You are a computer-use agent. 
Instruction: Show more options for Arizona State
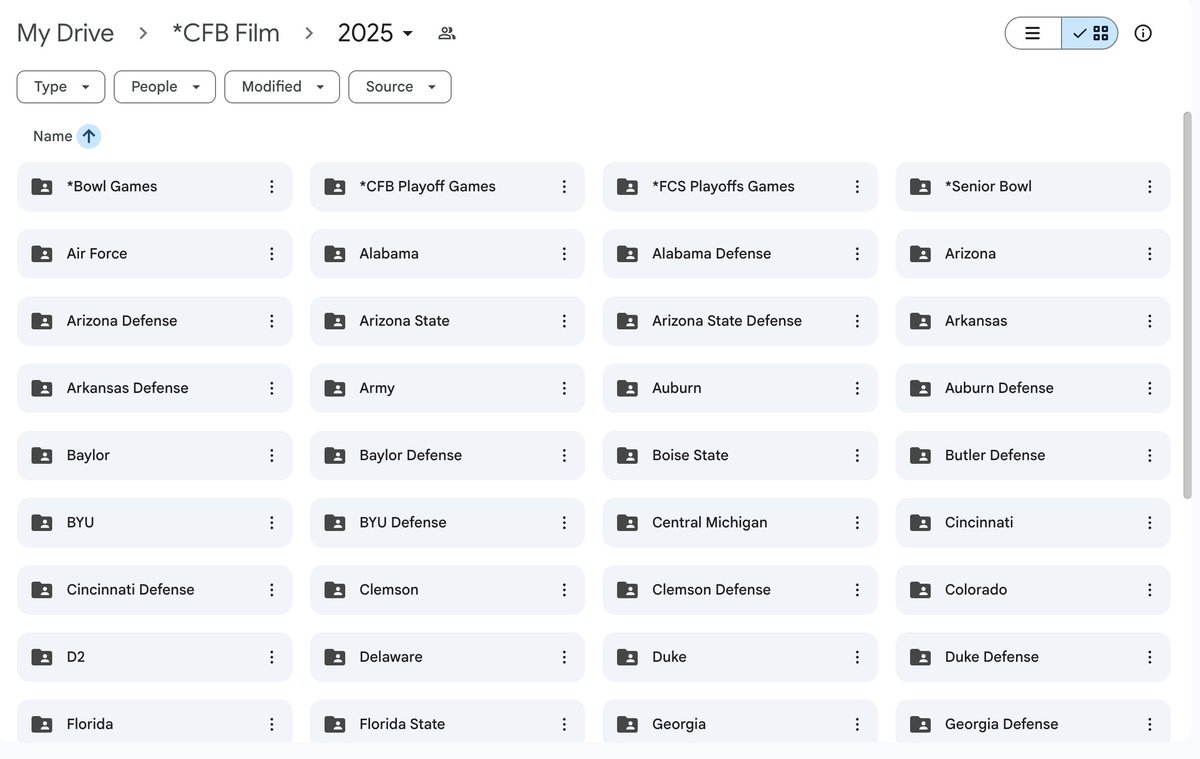(564, 321)
